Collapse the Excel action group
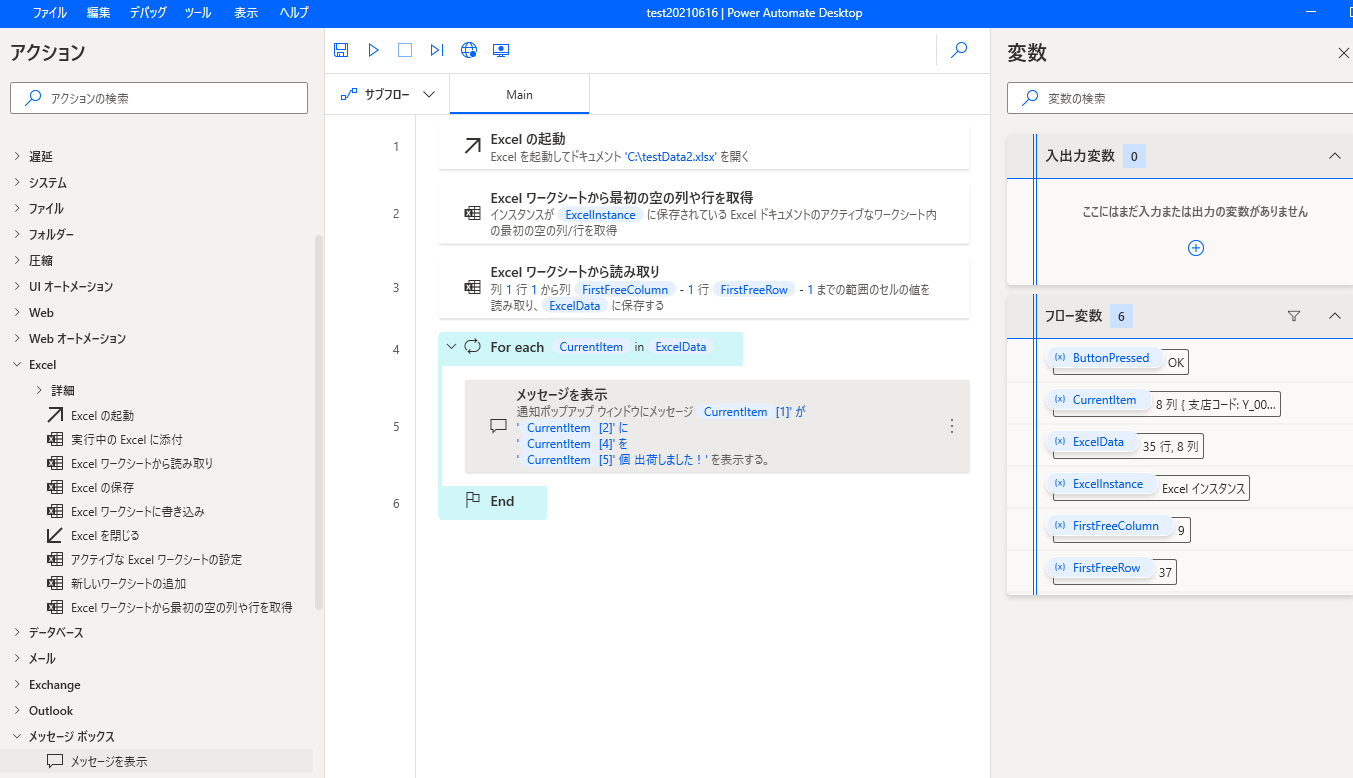 [x=17, y=365]
